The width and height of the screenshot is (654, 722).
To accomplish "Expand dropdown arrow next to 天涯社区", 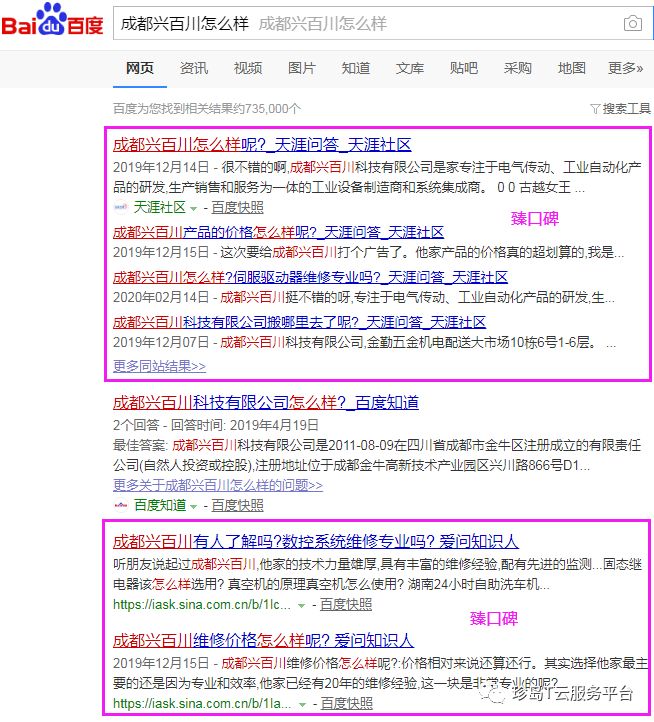I will [x=194, y=209].
